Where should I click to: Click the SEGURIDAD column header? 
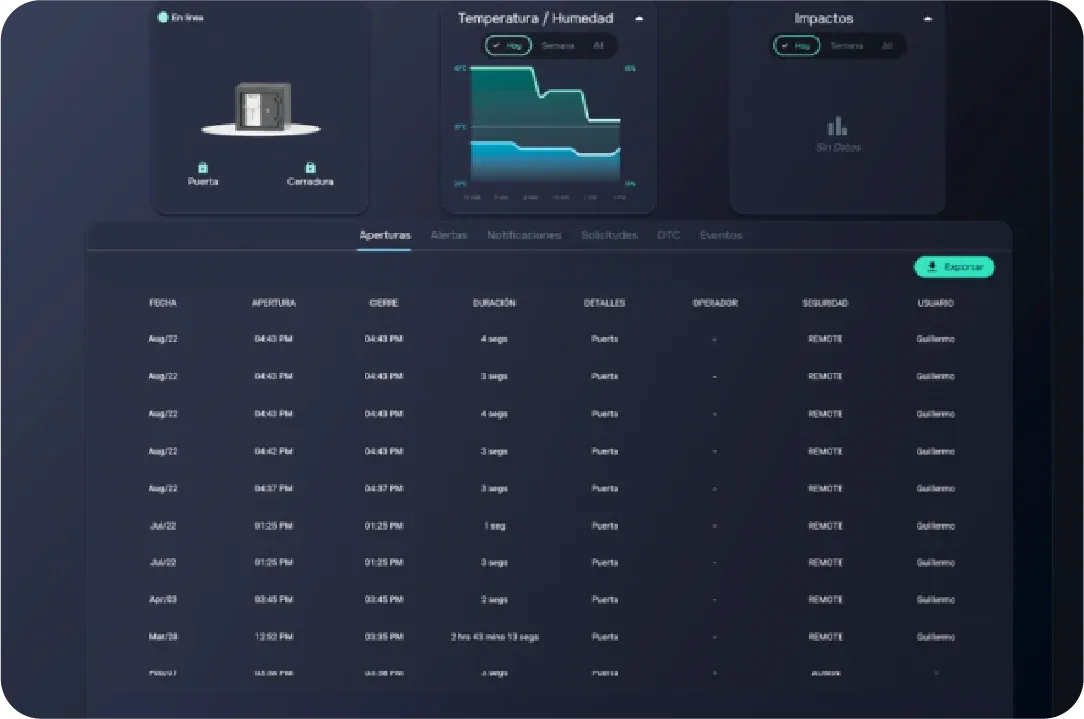(825, 303)
